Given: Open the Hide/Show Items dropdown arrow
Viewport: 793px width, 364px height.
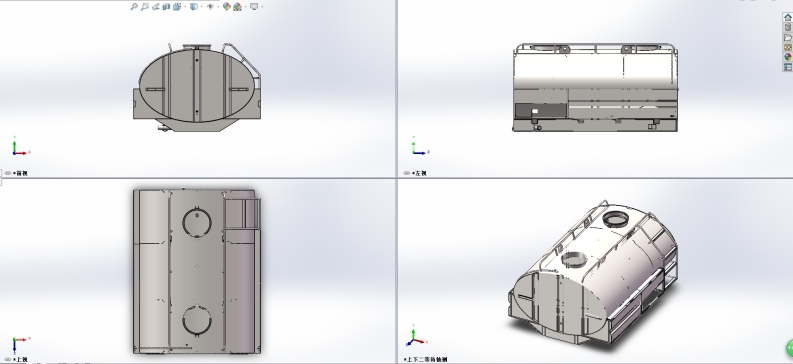Looking at the screenshot, I should [x=218, y=7].
